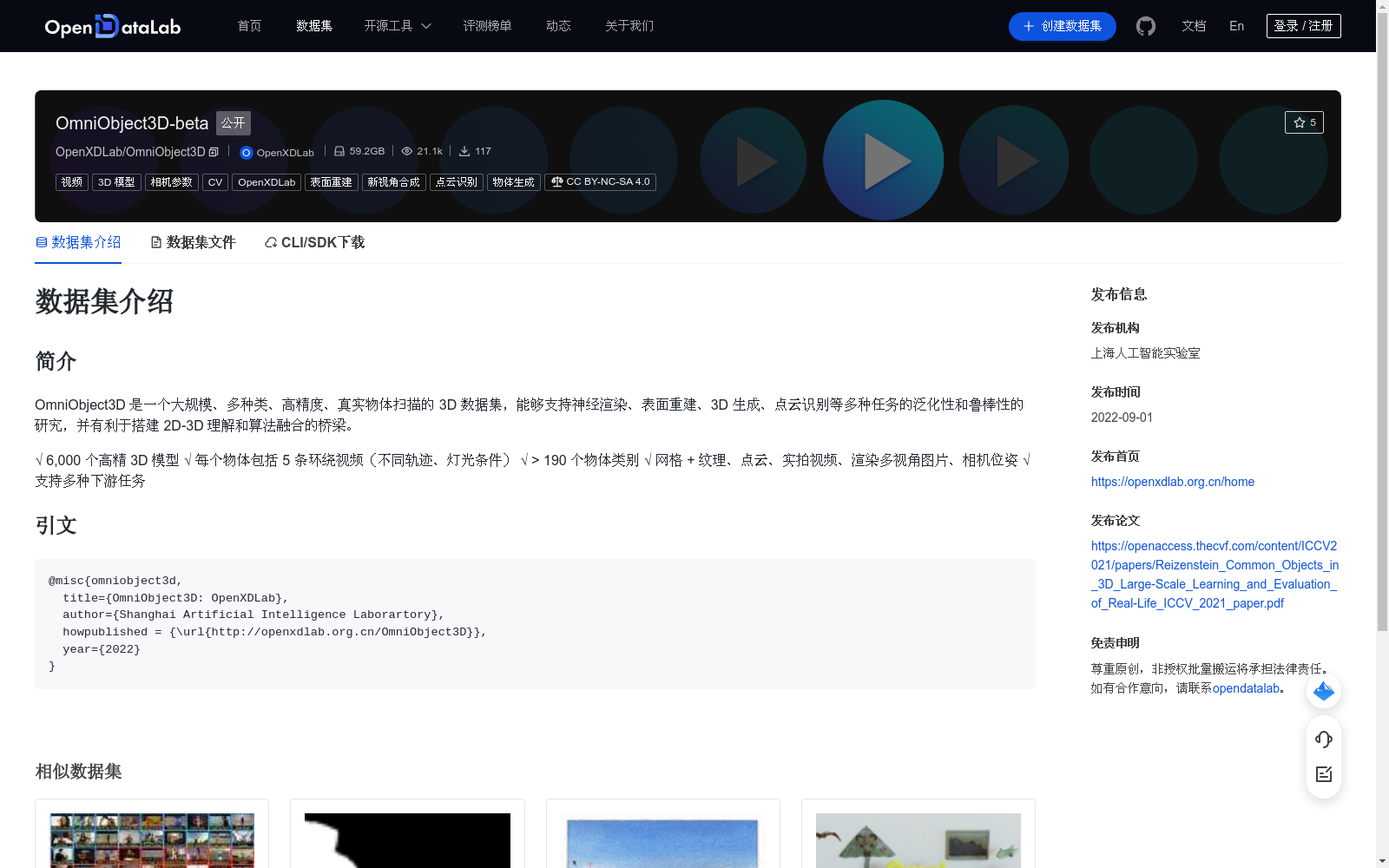This screenshot has width=1389, height=868.
Task: Open first similar dataset thumbnail with photo grid
Action: (152, 839)
